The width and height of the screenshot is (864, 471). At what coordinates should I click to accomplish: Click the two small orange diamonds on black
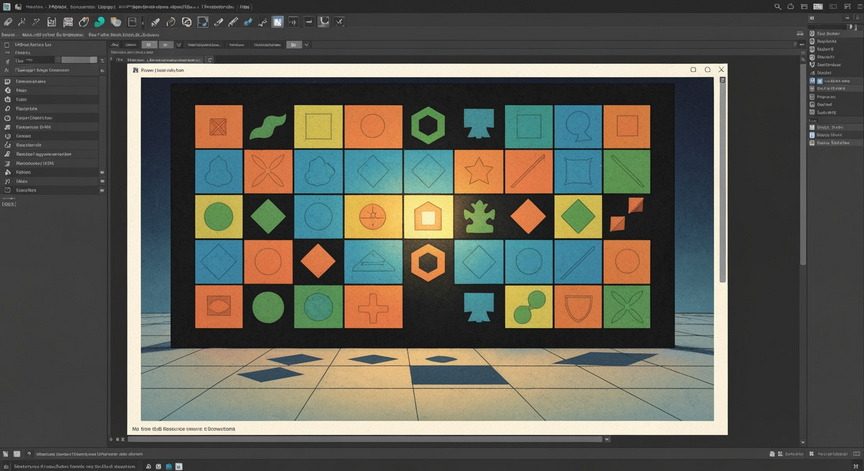627,214
